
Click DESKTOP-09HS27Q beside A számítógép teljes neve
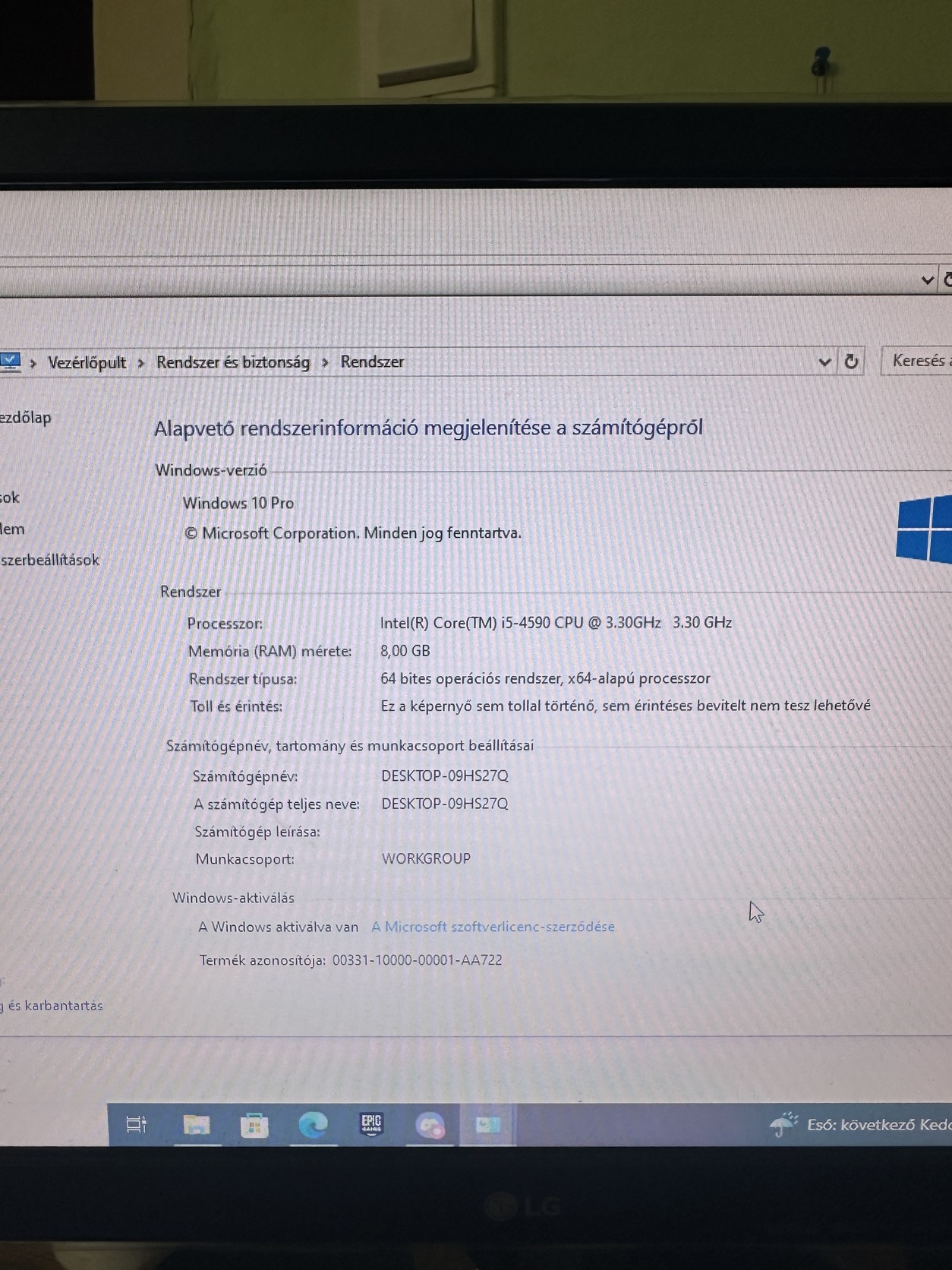tap(445, 803)
